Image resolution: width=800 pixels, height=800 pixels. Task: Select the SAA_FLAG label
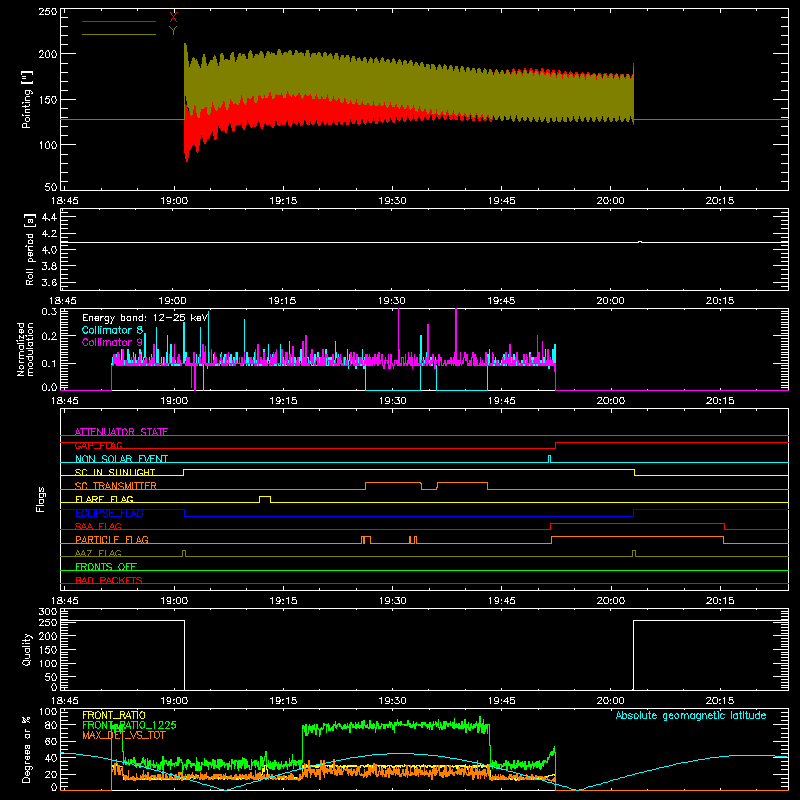(x=98, y=526)
